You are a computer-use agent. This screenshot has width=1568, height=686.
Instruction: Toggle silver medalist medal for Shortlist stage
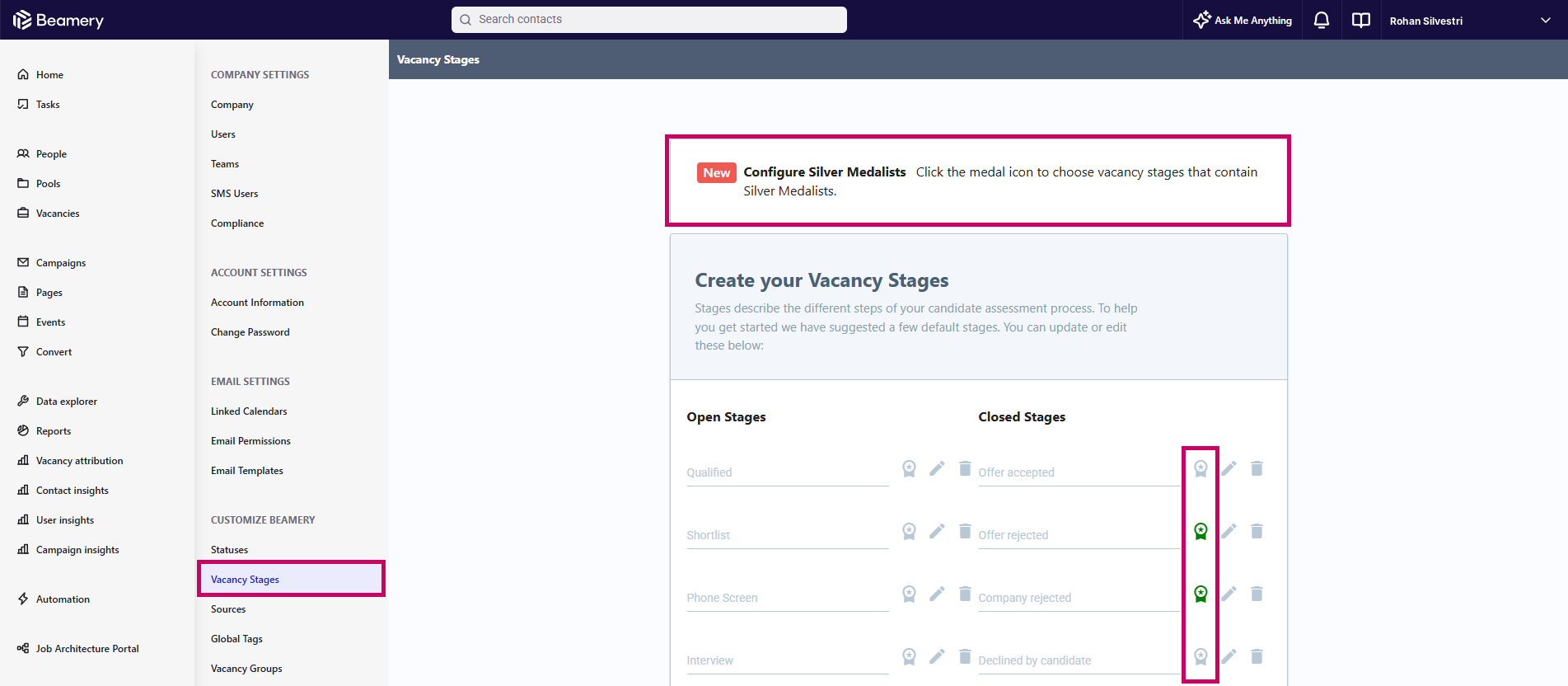click(x=909, y=531)
